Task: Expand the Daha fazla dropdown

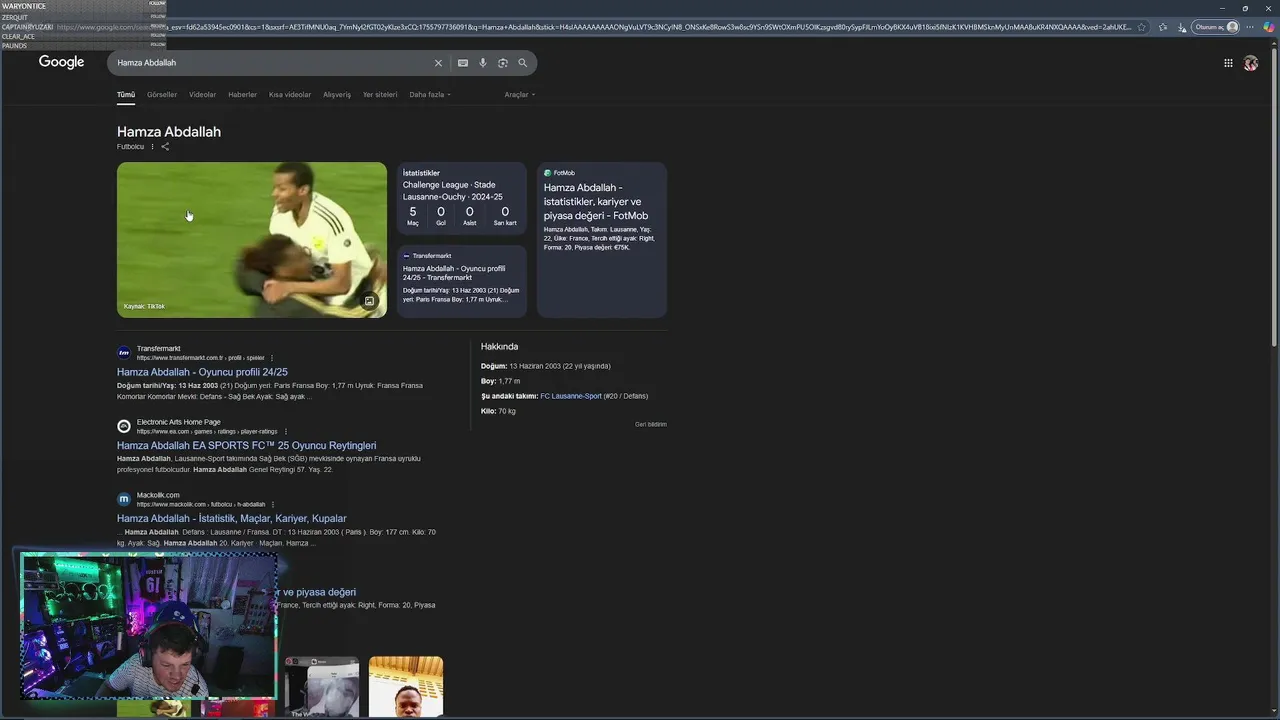Action: pyautogui.click(x=430, y=95)
